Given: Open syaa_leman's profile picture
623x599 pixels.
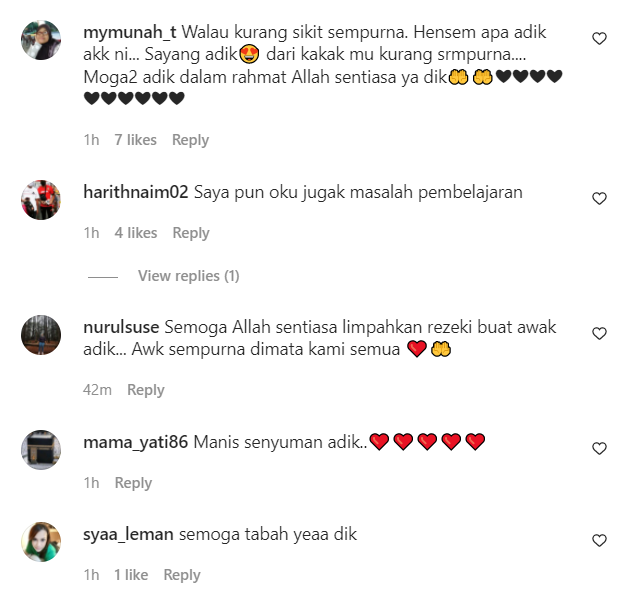Looking at the screenshot, I should pos(41,542).
